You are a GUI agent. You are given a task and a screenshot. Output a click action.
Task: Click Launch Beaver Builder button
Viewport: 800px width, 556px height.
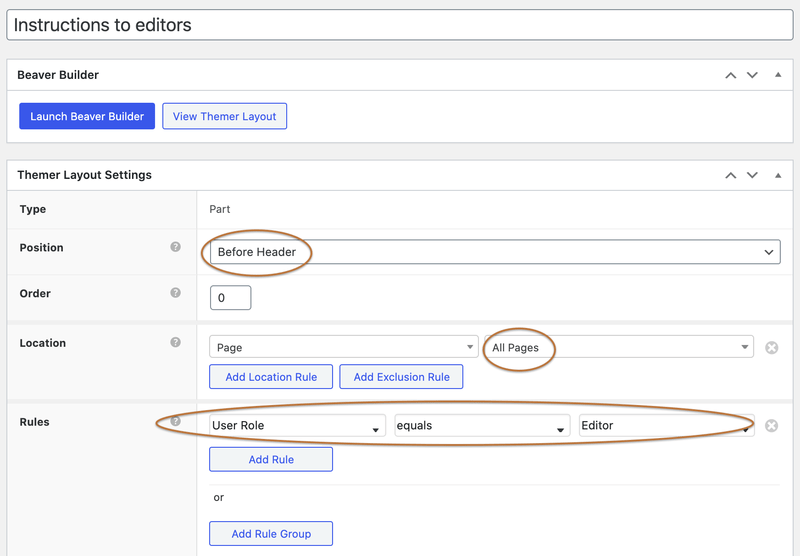87,116
